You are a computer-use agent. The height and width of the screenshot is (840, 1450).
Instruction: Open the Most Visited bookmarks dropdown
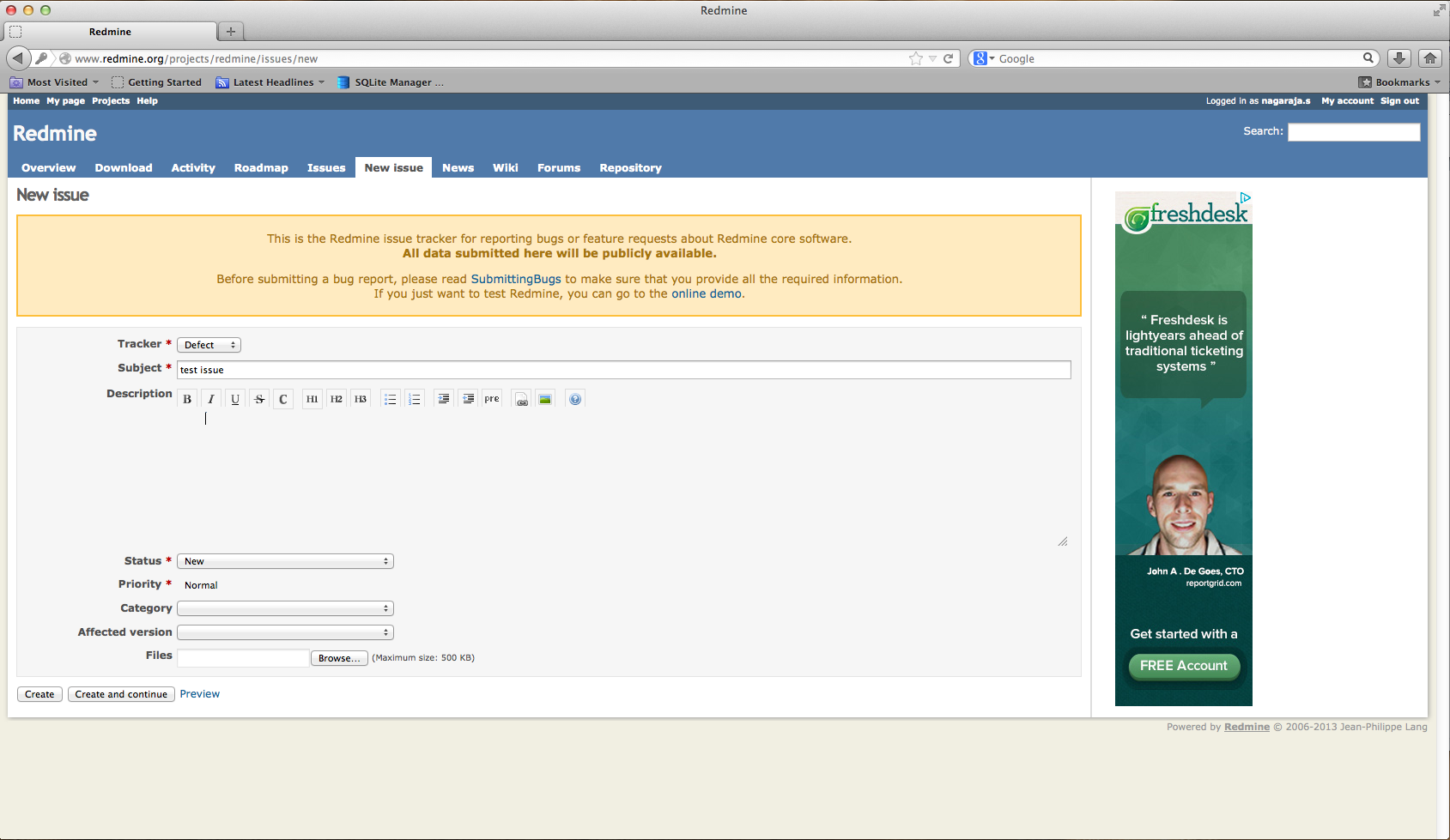click(x=55, y=82)
